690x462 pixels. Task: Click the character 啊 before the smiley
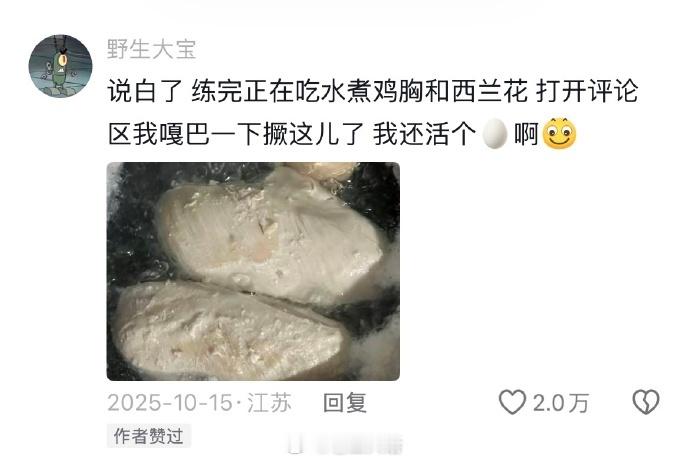pos(527,134)
